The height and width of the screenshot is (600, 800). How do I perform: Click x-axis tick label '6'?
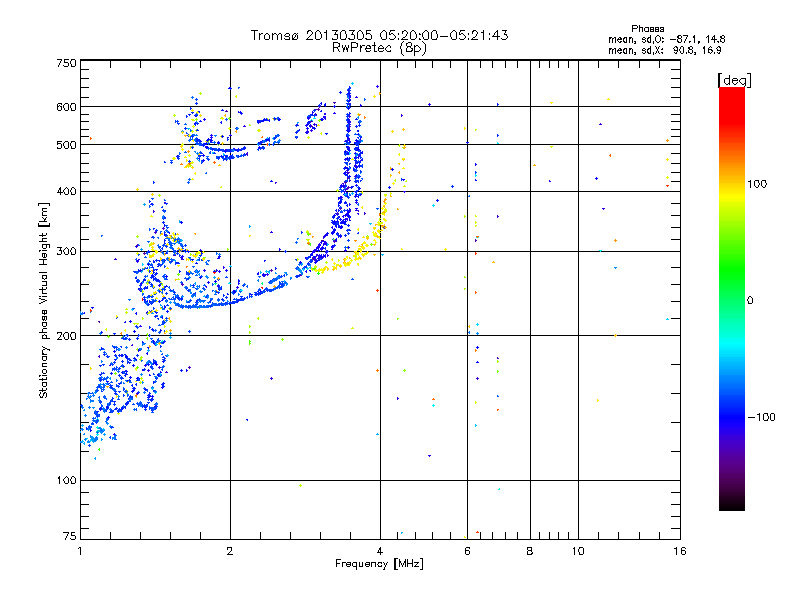point(467,551)
